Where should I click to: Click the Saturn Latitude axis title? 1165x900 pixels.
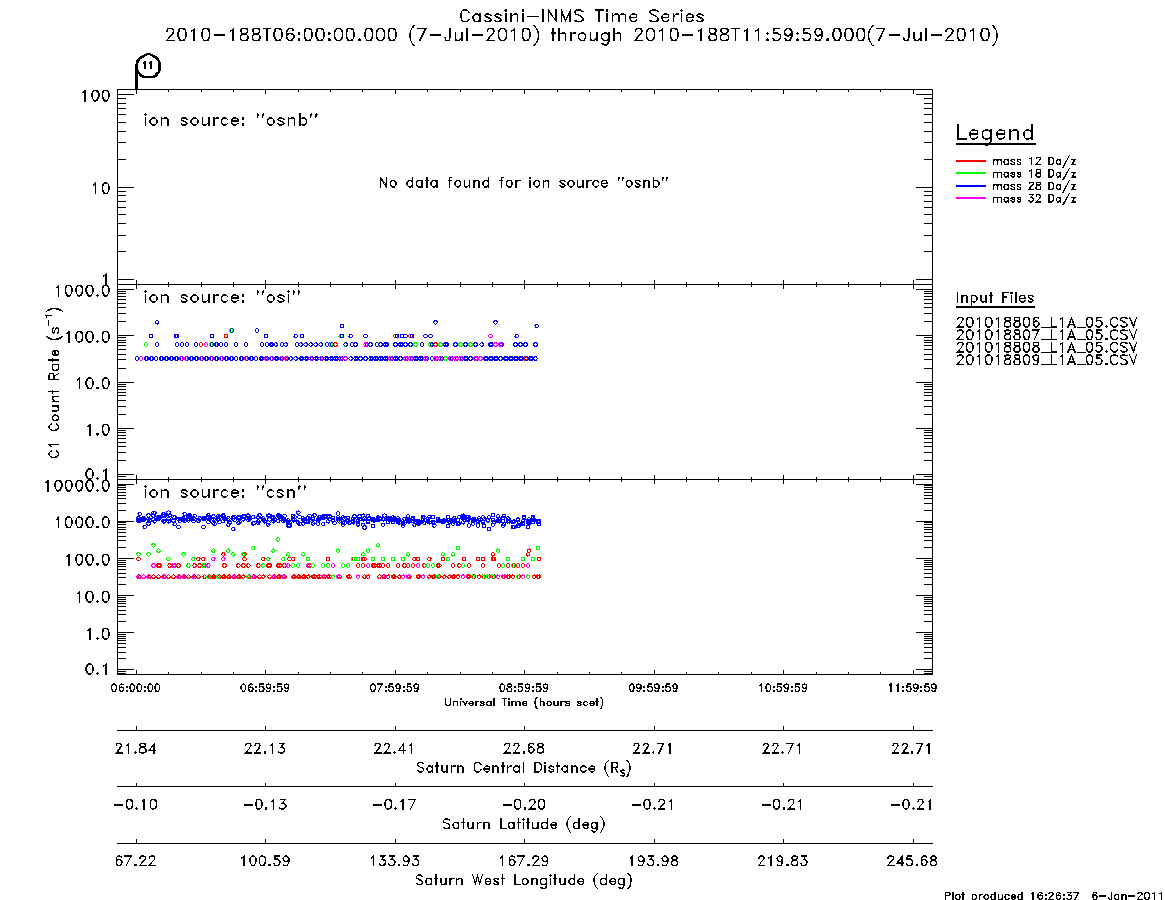524,824
